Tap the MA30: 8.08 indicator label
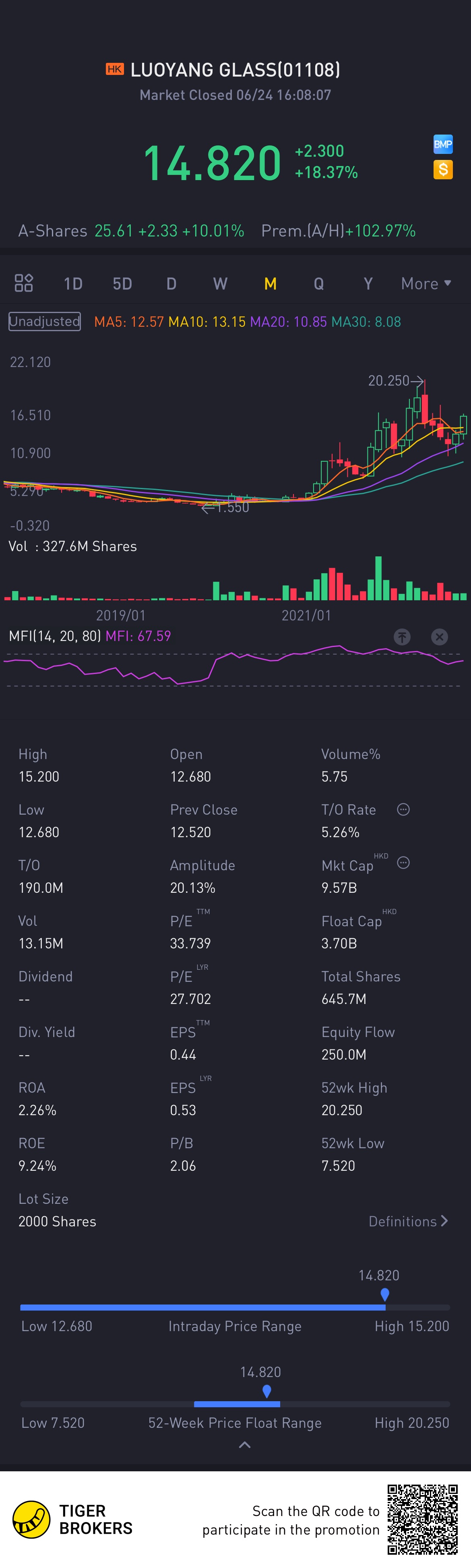471x1568 pixels. click(x=366, y=322)
